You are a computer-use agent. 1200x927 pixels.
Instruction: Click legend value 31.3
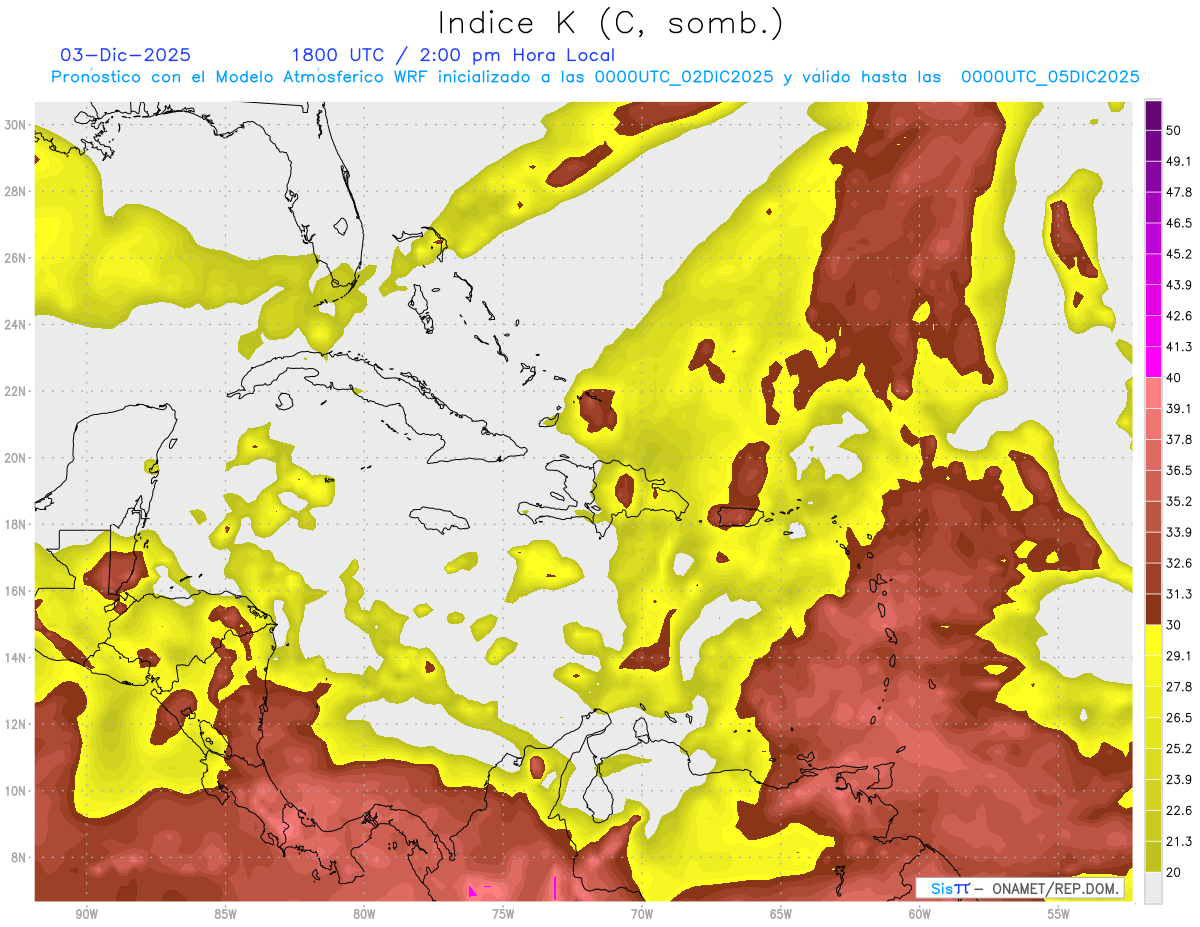1178,594
